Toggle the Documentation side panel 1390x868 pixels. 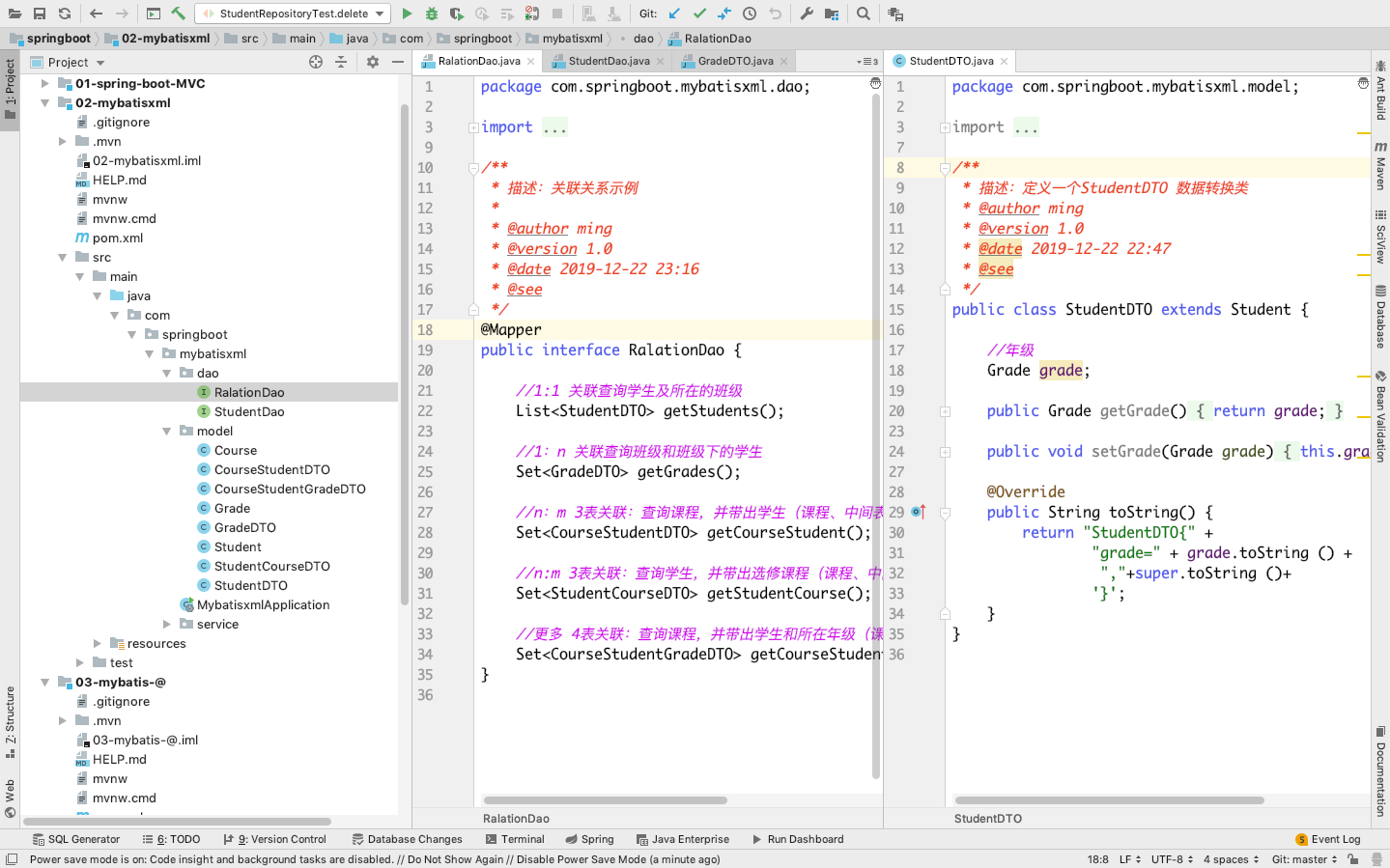click(x=1380, y=771)
